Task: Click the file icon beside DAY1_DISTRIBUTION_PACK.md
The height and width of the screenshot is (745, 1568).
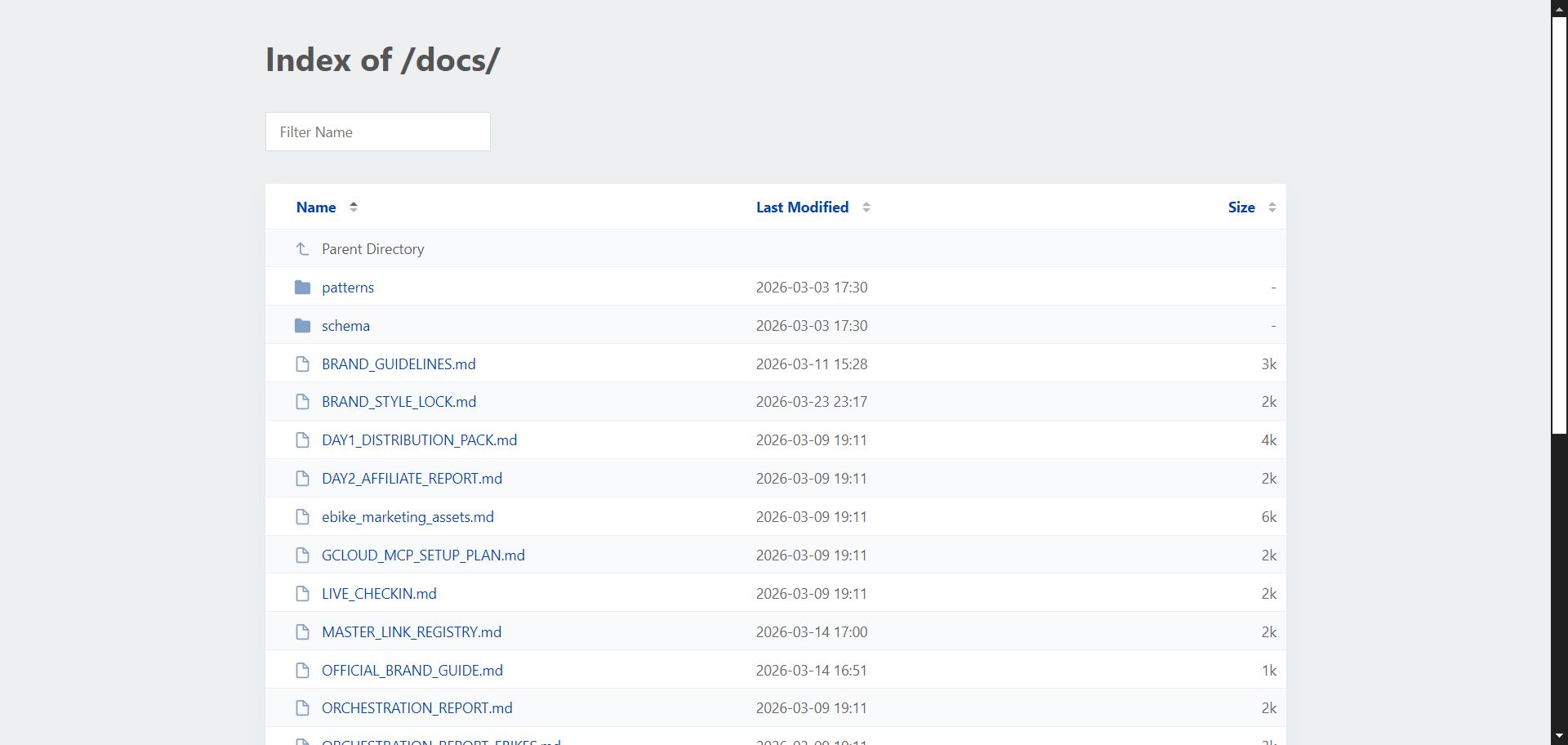Action: (302, 440)
